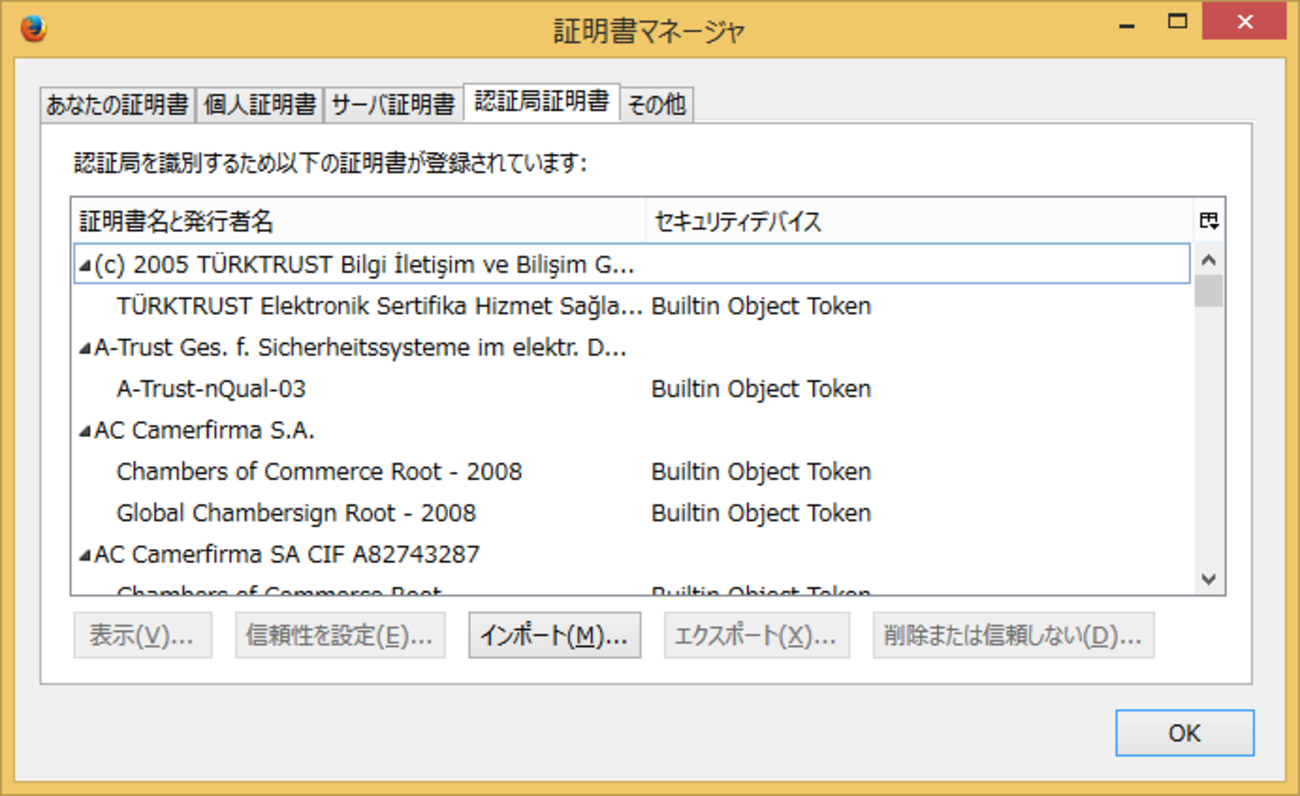Collapse the A-Trust Ges. f. Sicherheitssysteme group
This screenshot has width=1300, height=796.
click(85, 349)
